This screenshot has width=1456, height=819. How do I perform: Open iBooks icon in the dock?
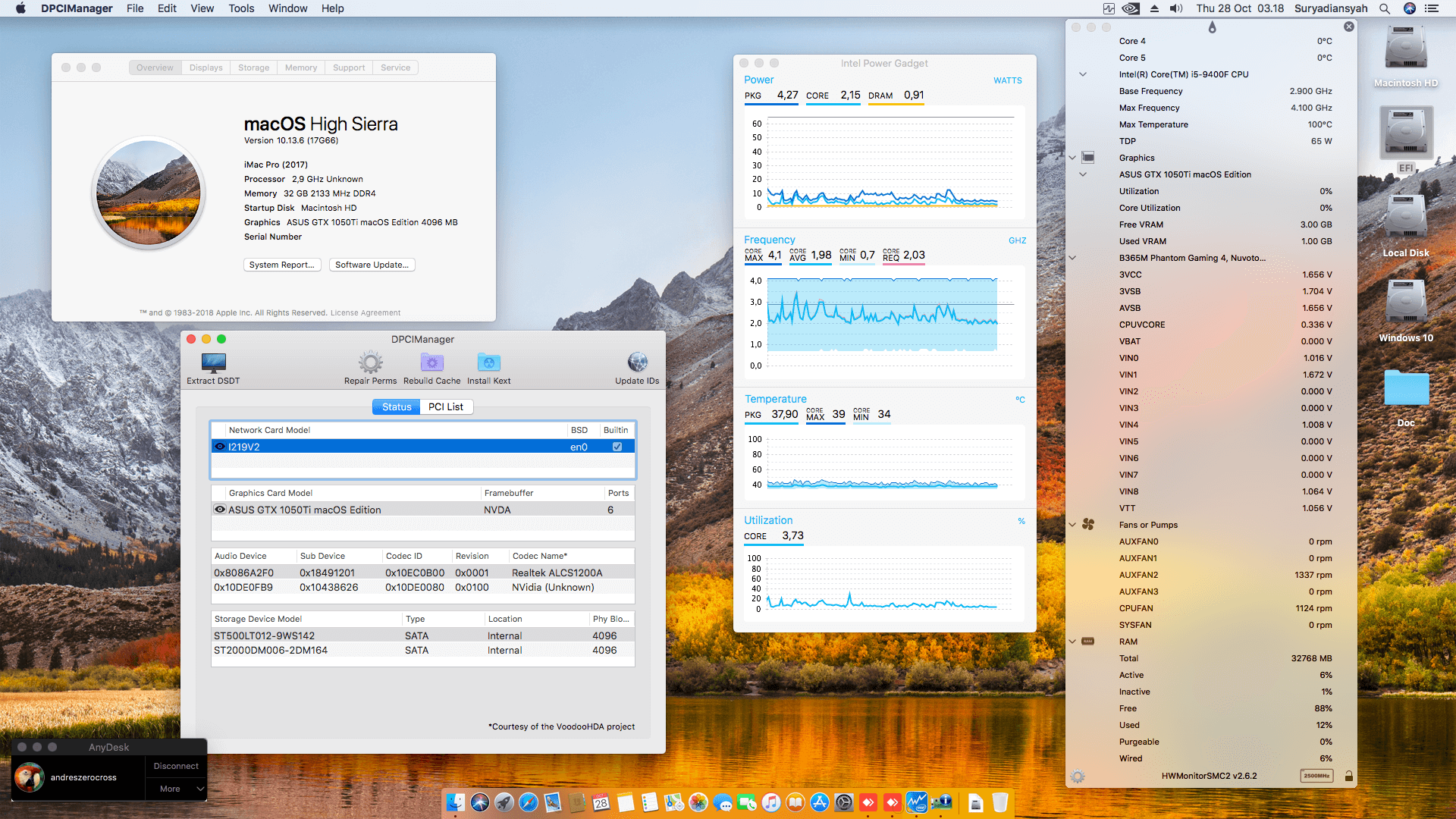[x=795, y=802]
